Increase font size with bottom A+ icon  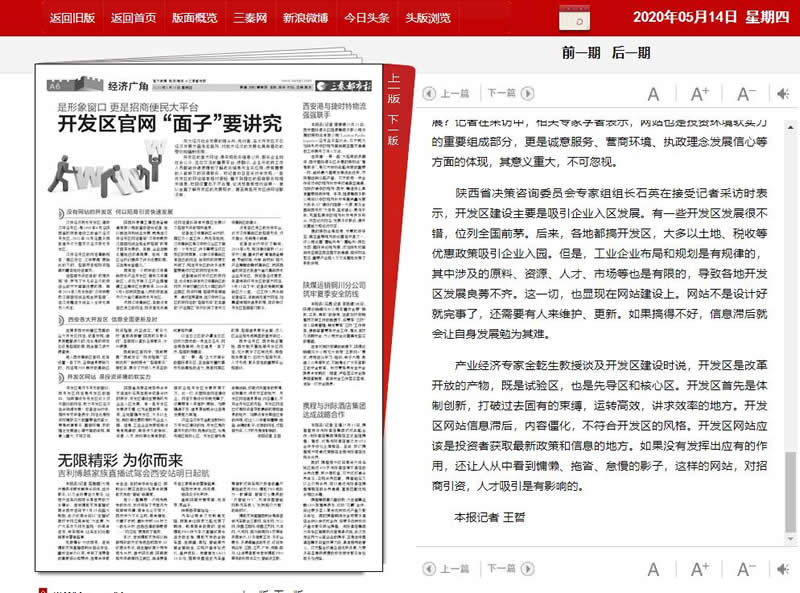(699, 568)
